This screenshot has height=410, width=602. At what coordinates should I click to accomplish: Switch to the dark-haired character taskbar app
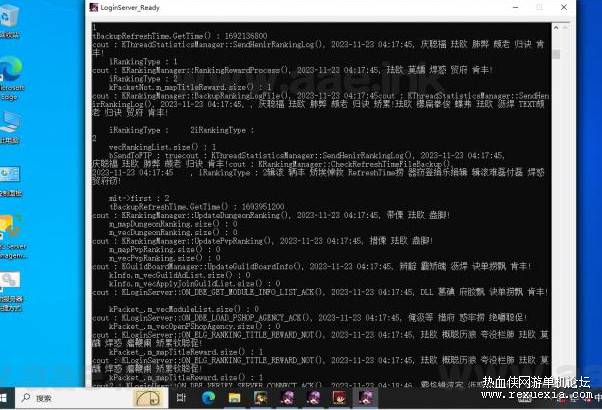[261, 398]
